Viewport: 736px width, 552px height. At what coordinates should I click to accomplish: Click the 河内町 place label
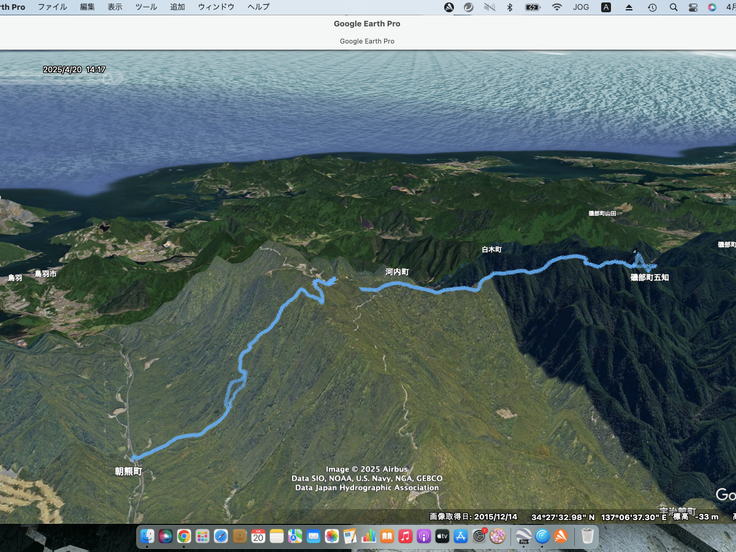pyautogui.click(x=397, y=272)
